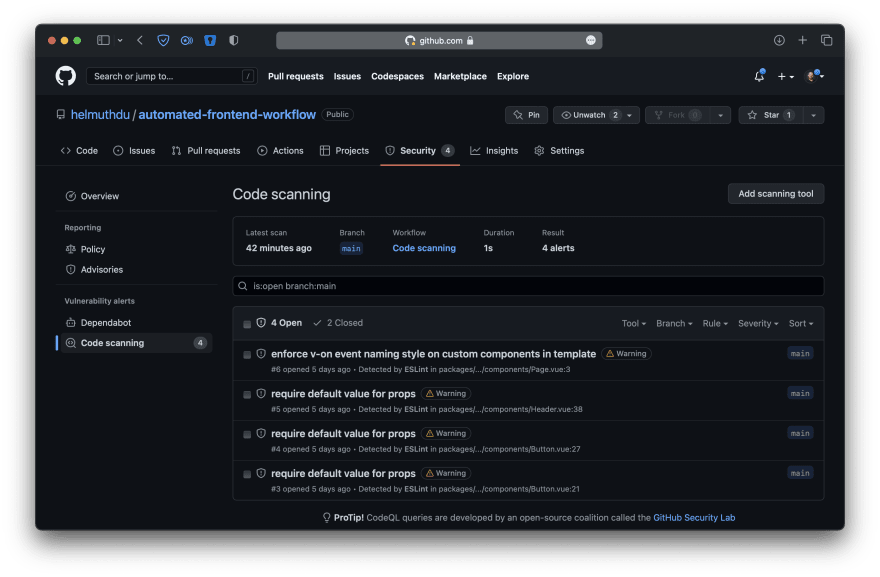Switch to the repository Issues tab

click(x=134, y=150)
